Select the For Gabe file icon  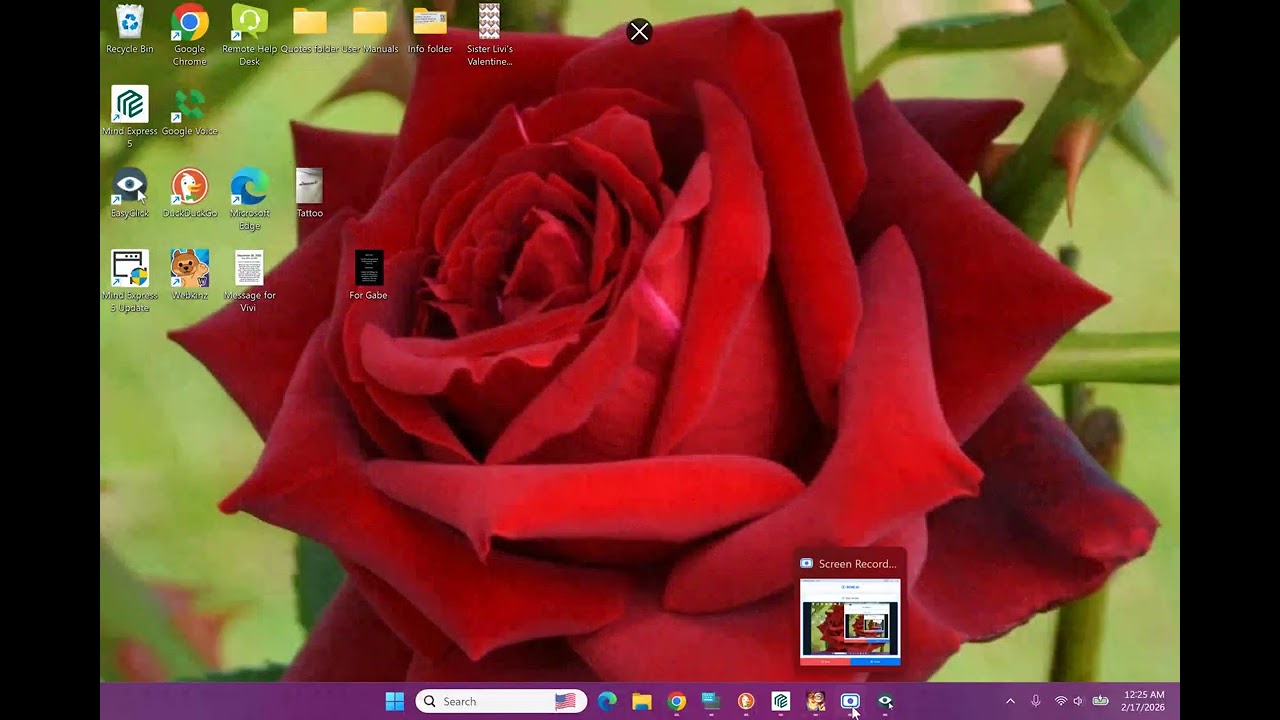[369, 275]
